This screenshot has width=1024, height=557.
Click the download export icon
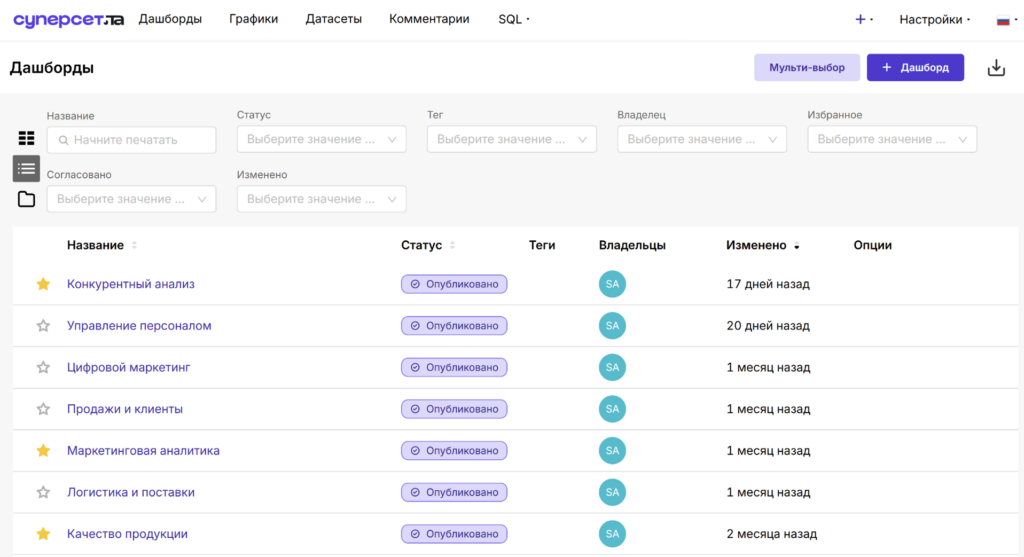coord(996,68)
